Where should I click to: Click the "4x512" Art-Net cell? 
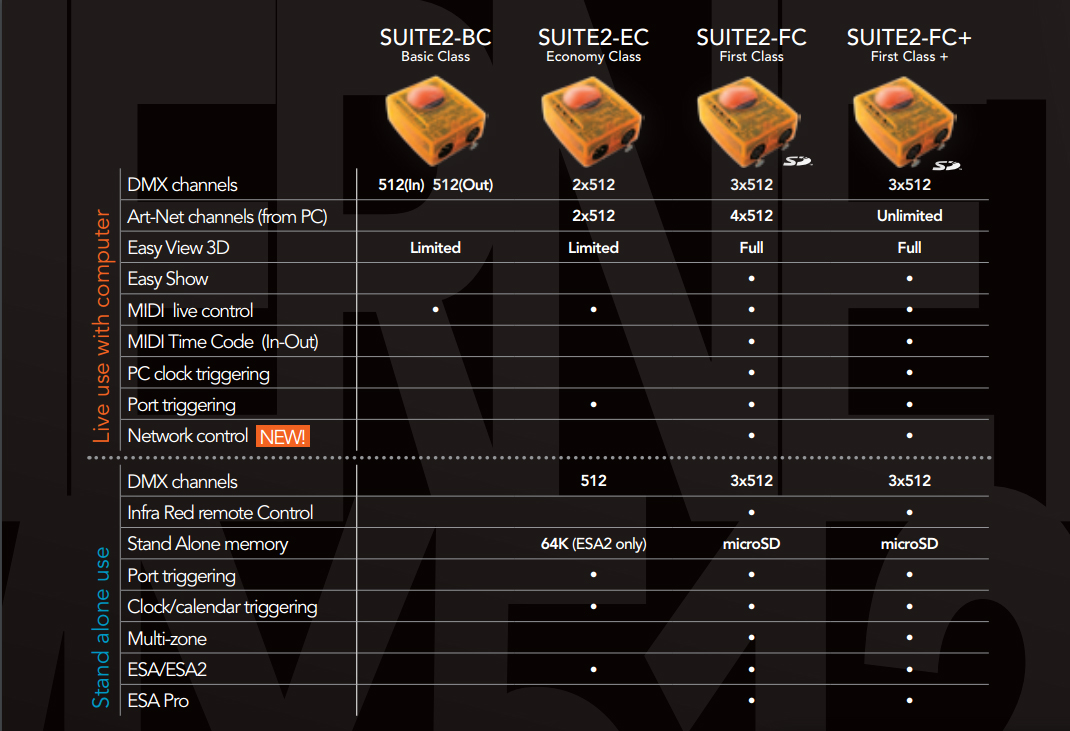click(751, 216)
